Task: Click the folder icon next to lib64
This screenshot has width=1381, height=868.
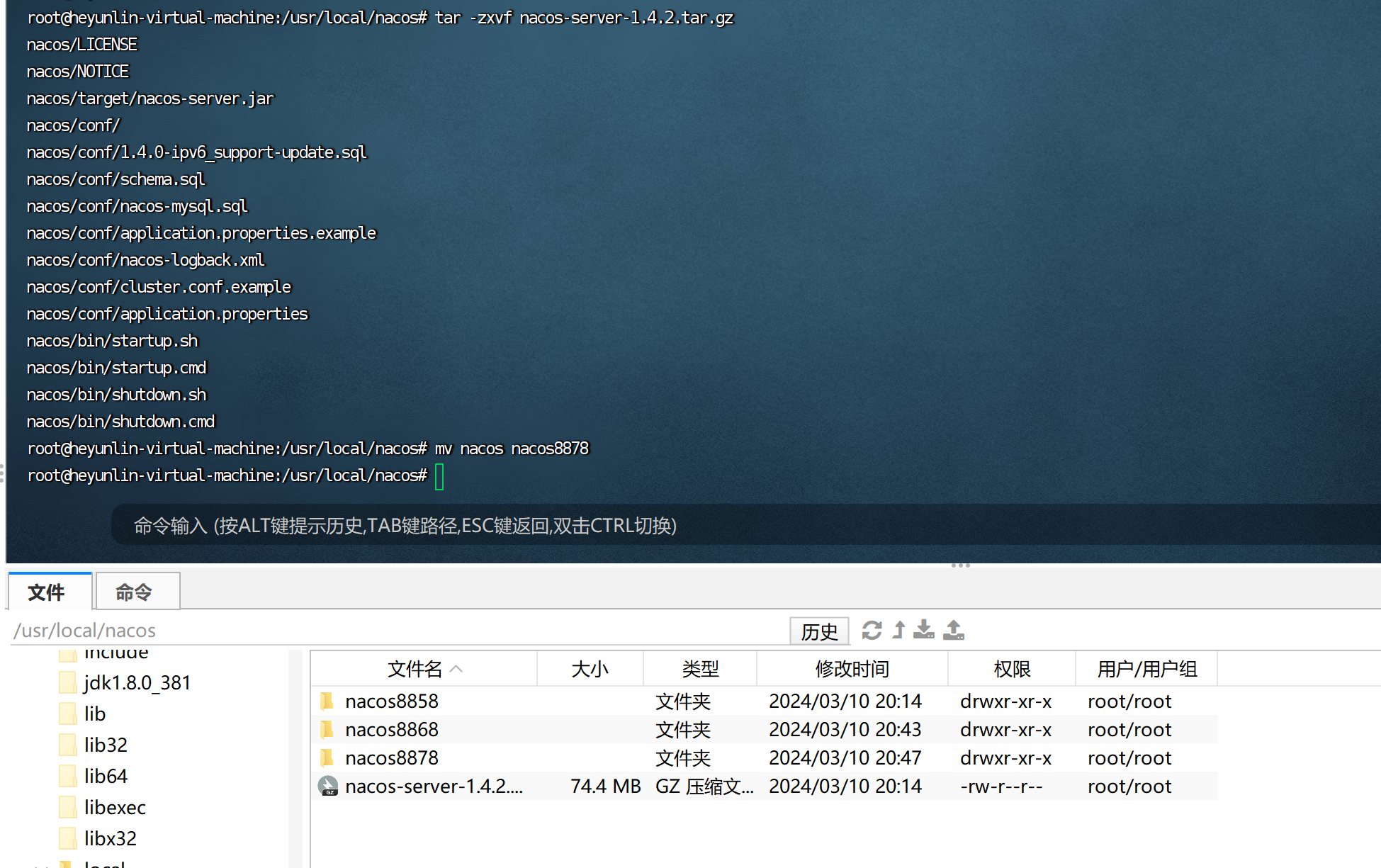Action: [68, 776]
